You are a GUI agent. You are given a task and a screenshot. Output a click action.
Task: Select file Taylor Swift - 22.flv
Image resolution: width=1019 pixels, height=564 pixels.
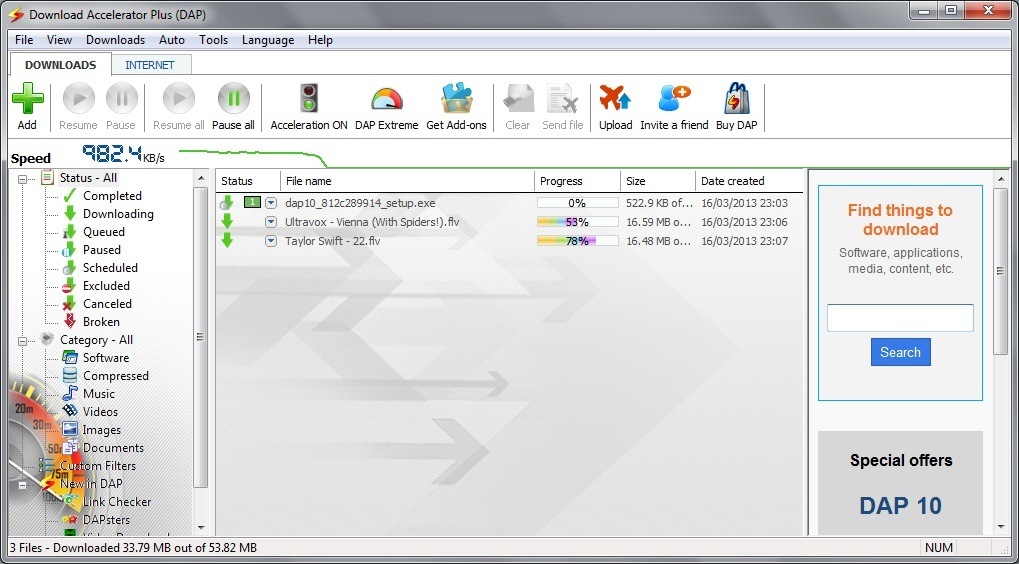click(x=332, y=241)
